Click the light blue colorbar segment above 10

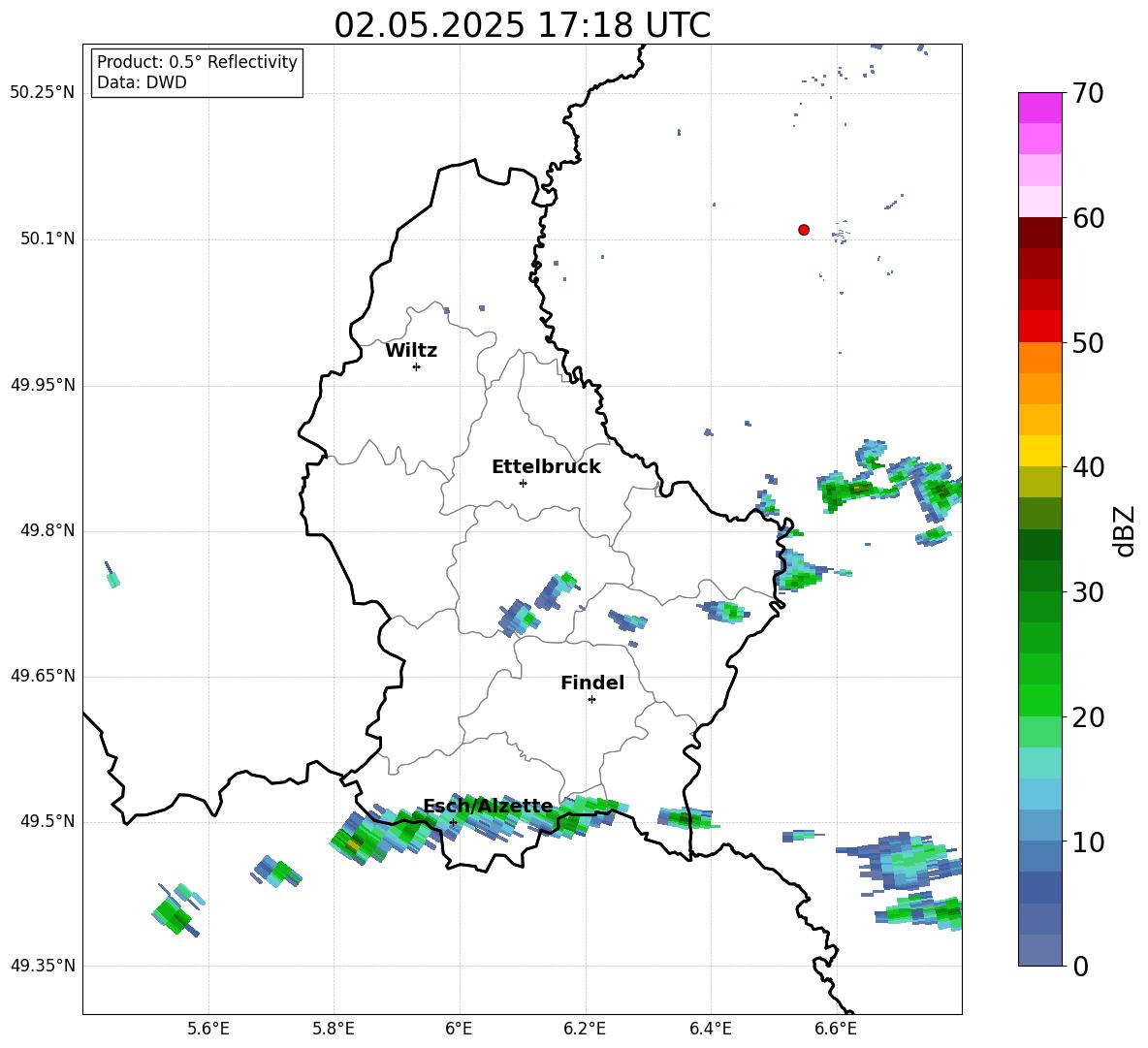[x=1040, y=794]
